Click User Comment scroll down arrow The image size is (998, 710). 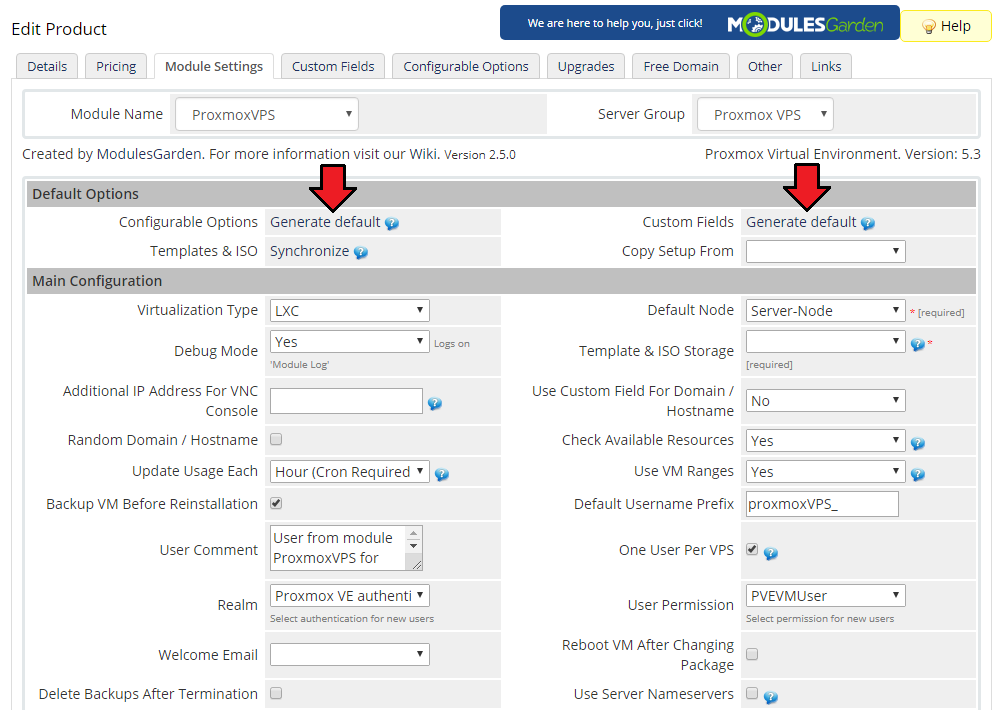coord(414,546)
